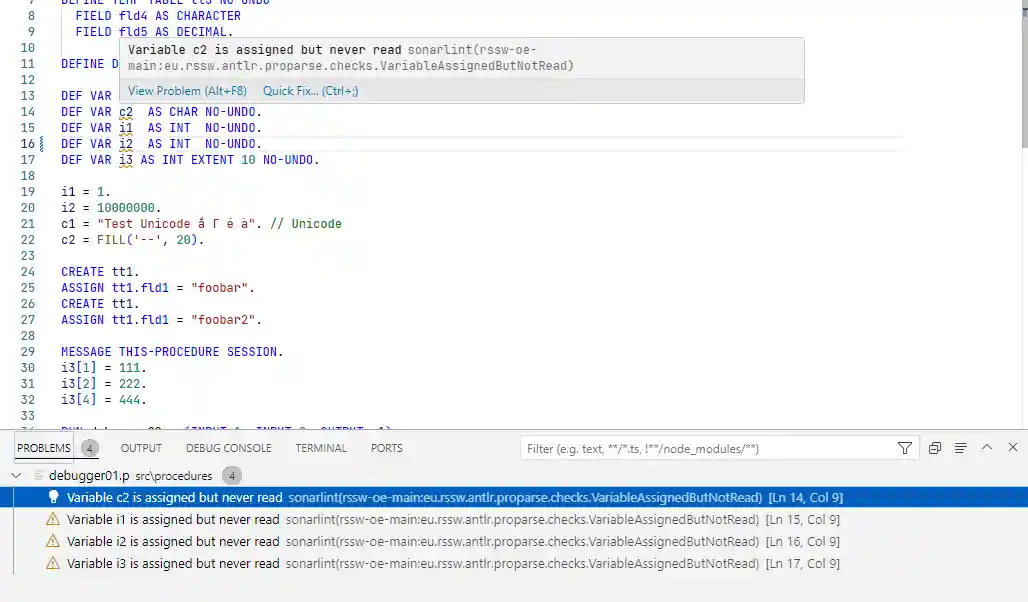Switch to the TERMINAL tab
The width and height of the screenshot is (1028, 602).
321,449
